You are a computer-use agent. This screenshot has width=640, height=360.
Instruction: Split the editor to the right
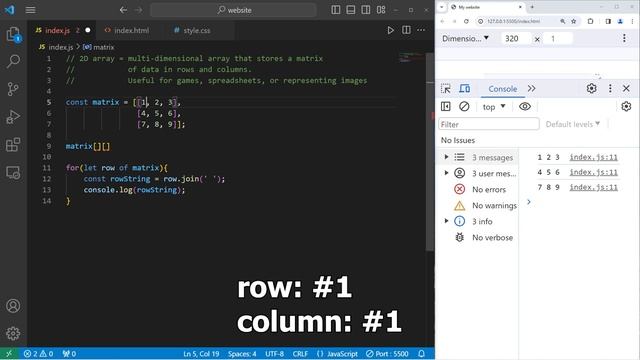pos(406,30)
